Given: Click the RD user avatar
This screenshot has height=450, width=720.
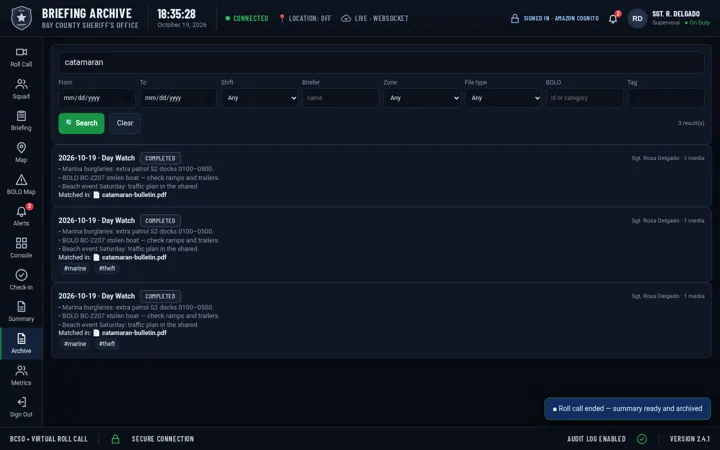Looking at the screenshot, I should [x=637, y=18].
